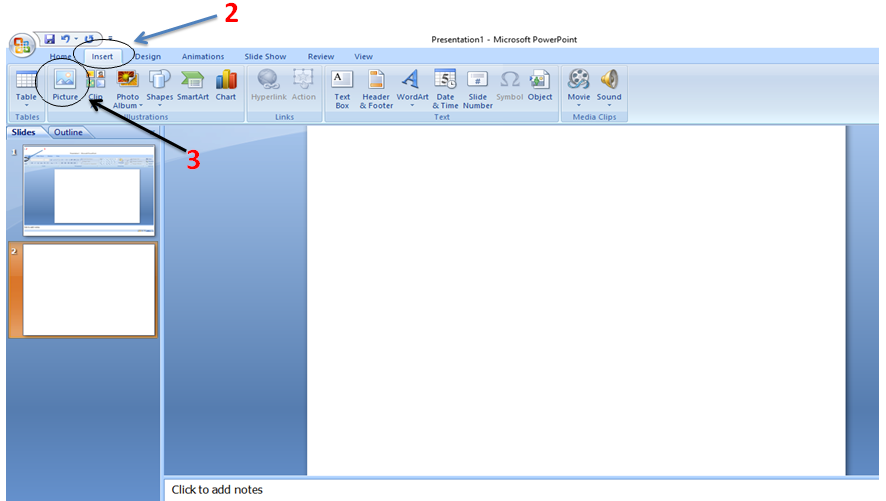886x501 pixels.
Task: Open the Movie dropdown menu
Action: pyautogui.click(x=579, y=105)
